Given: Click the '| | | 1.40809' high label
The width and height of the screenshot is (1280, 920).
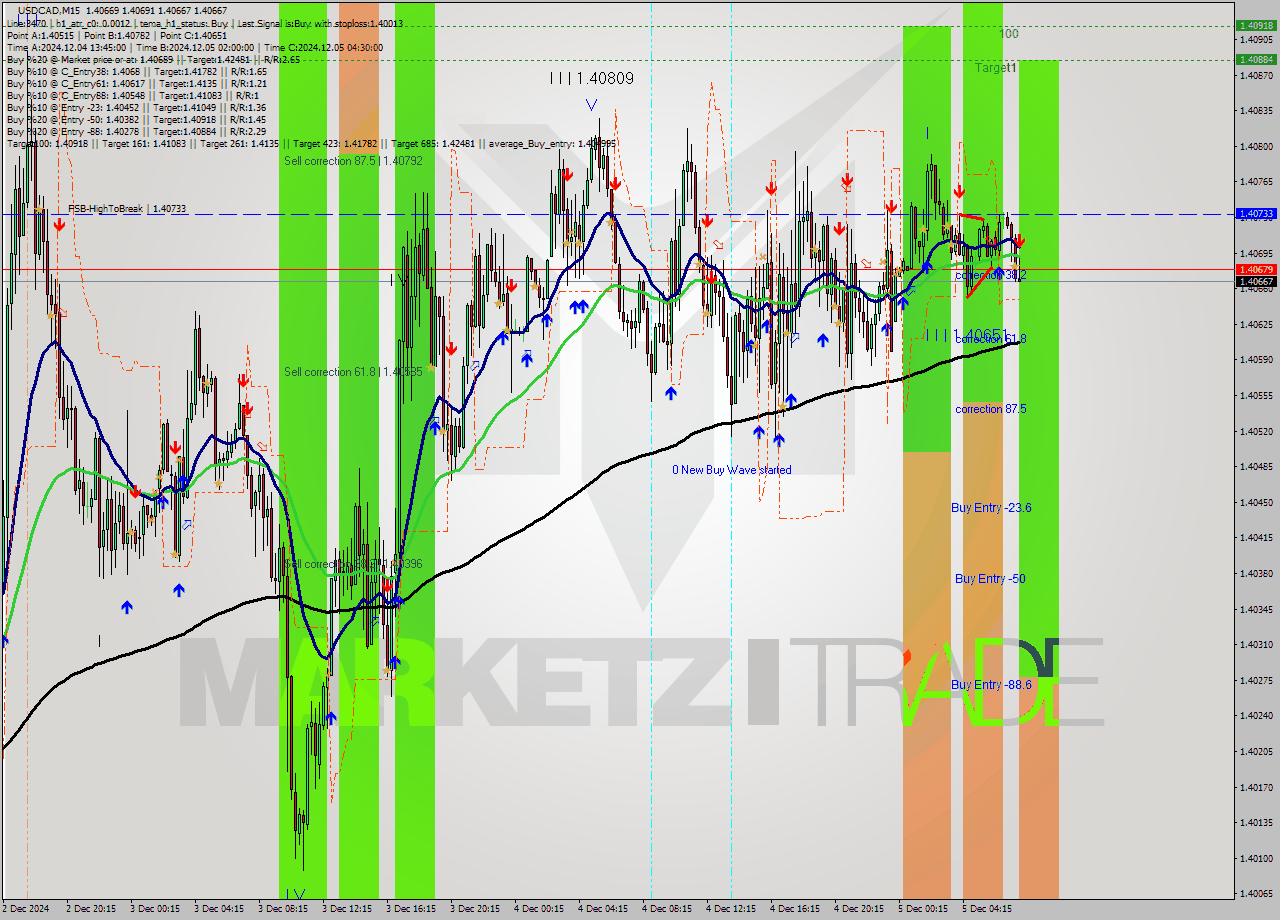Looking at the screenshot, I should 591,77.
